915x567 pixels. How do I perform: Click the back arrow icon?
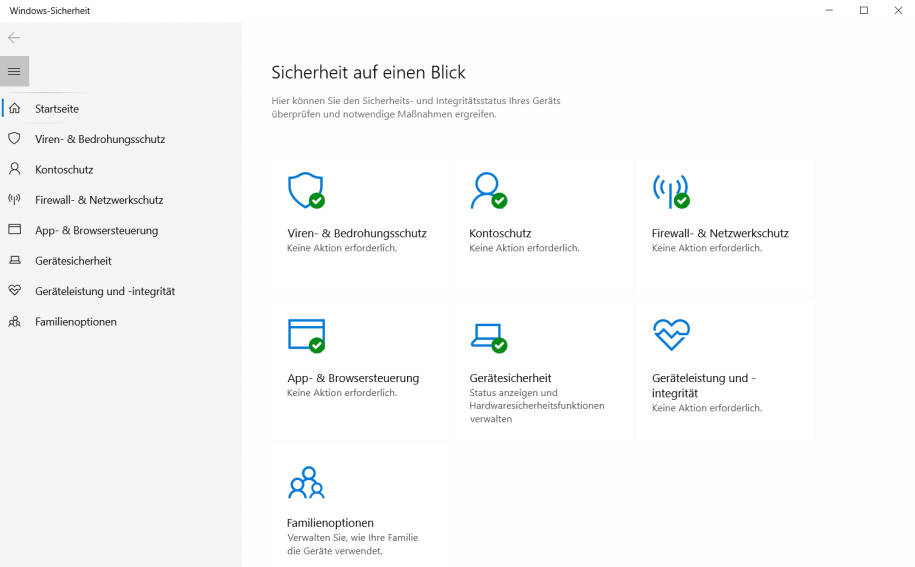[x=14, y=38]
